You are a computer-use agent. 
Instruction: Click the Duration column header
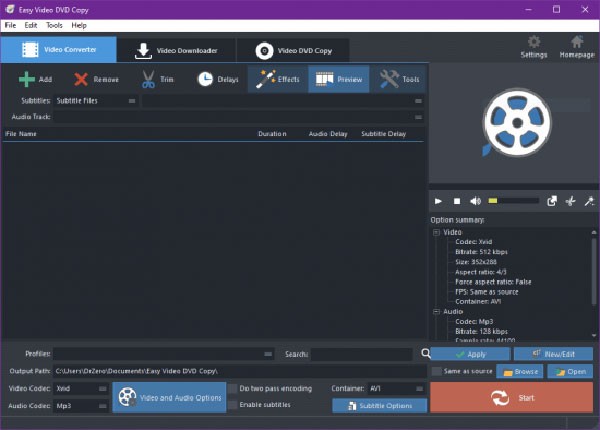(272, 134)
